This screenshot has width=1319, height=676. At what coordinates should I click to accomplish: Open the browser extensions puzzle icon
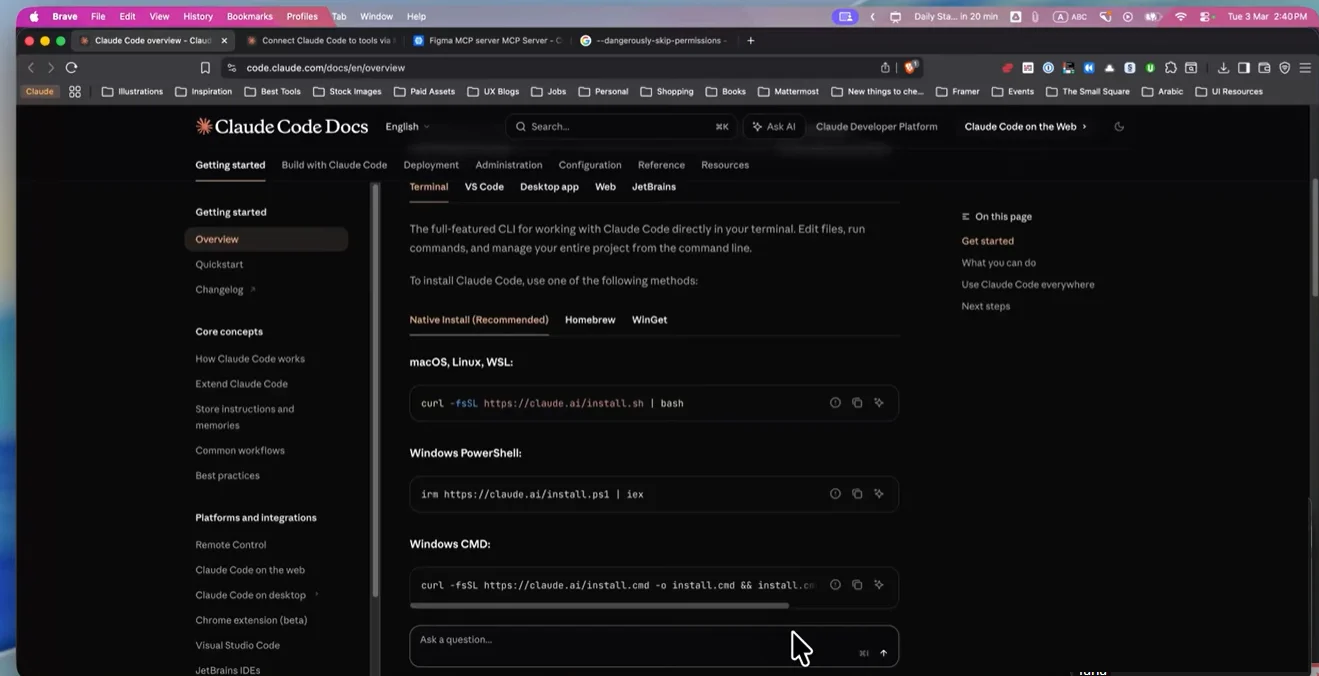pos(1171,68)
